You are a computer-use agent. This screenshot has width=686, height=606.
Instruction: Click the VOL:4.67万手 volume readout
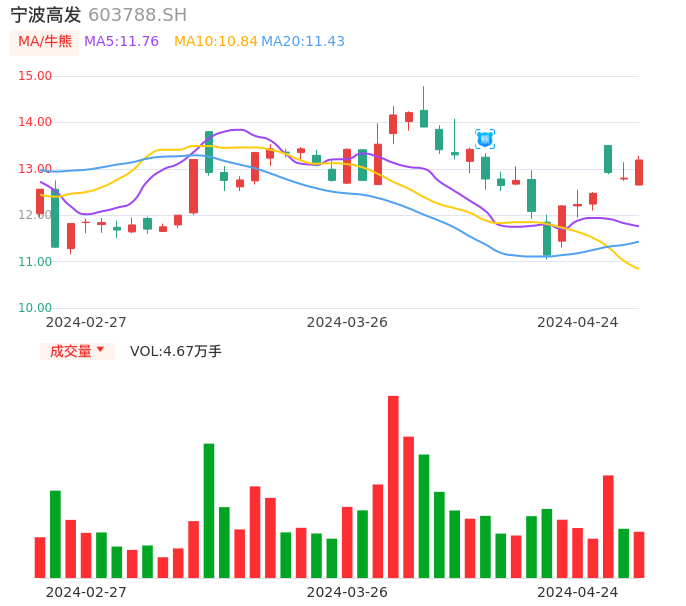(x=176, y=351)
